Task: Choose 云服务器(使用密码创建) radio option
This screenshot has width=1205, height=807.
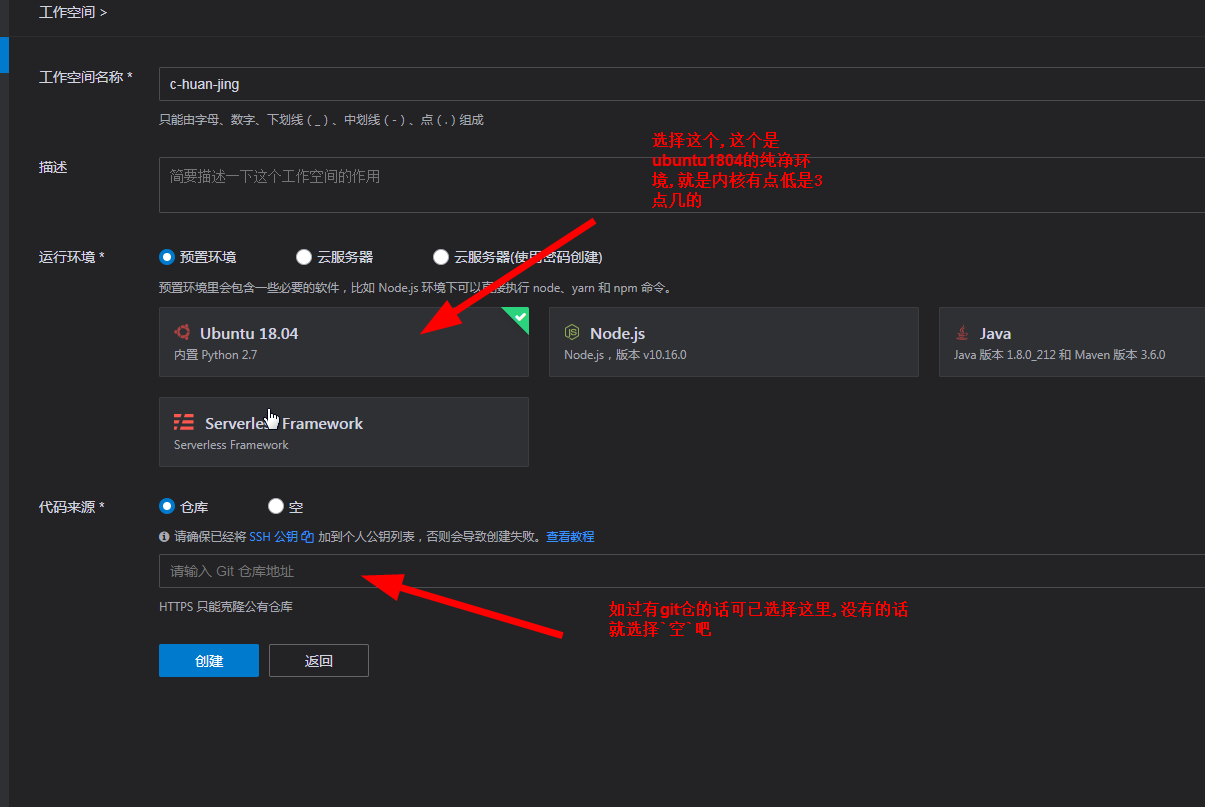Action: click(x=441, y=257)
